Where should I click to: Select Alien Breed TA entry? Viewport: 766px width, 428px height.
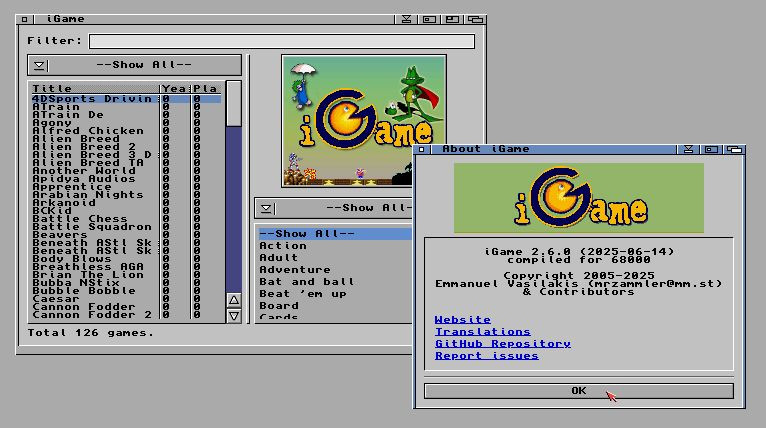point(126,163)
